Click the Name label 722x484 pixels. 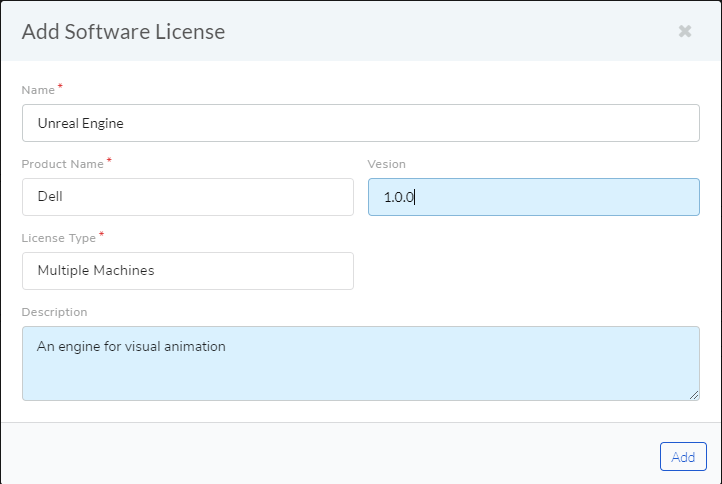click(38, 90)
